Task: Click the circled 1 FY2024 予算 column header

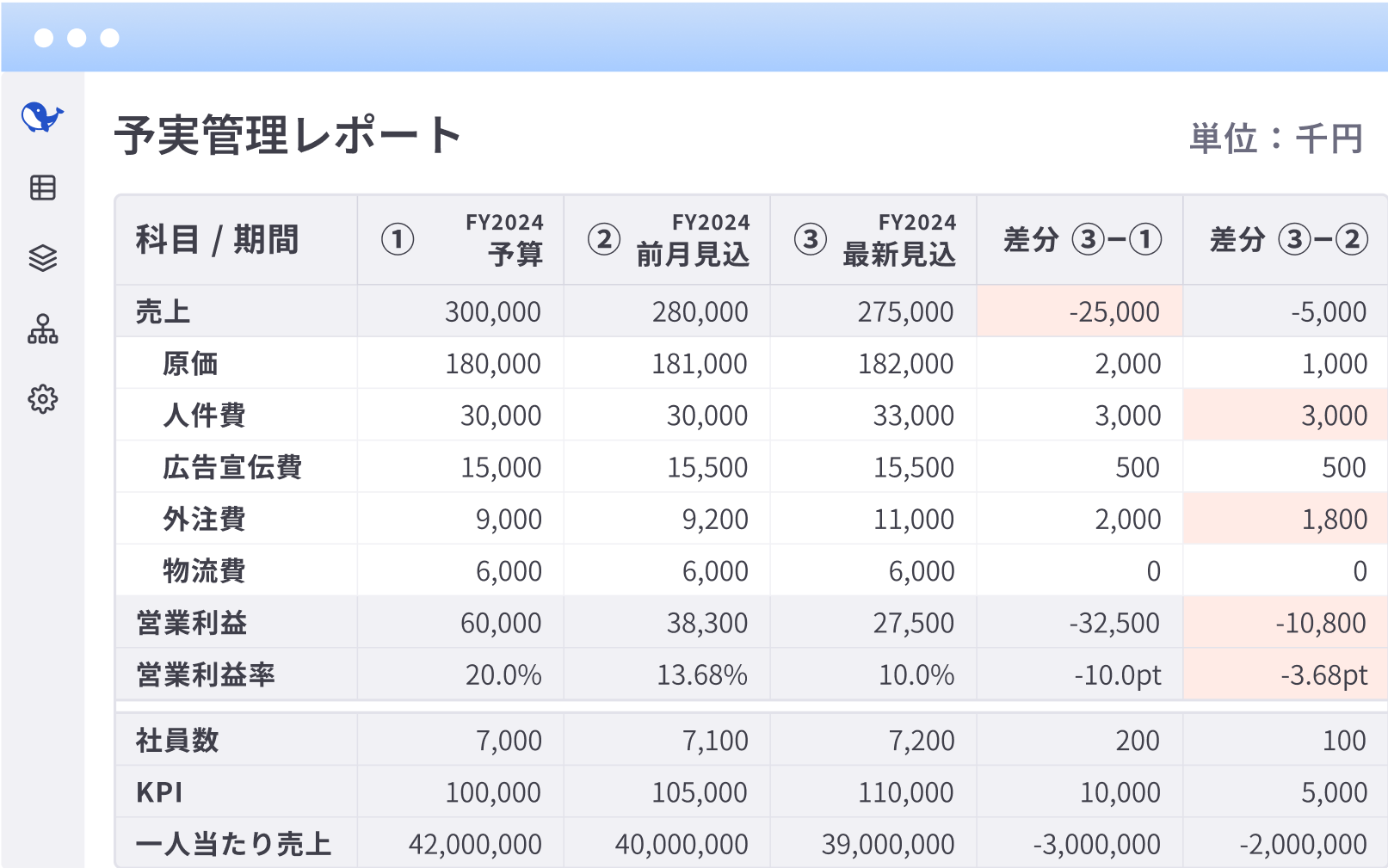Action: 461,240
